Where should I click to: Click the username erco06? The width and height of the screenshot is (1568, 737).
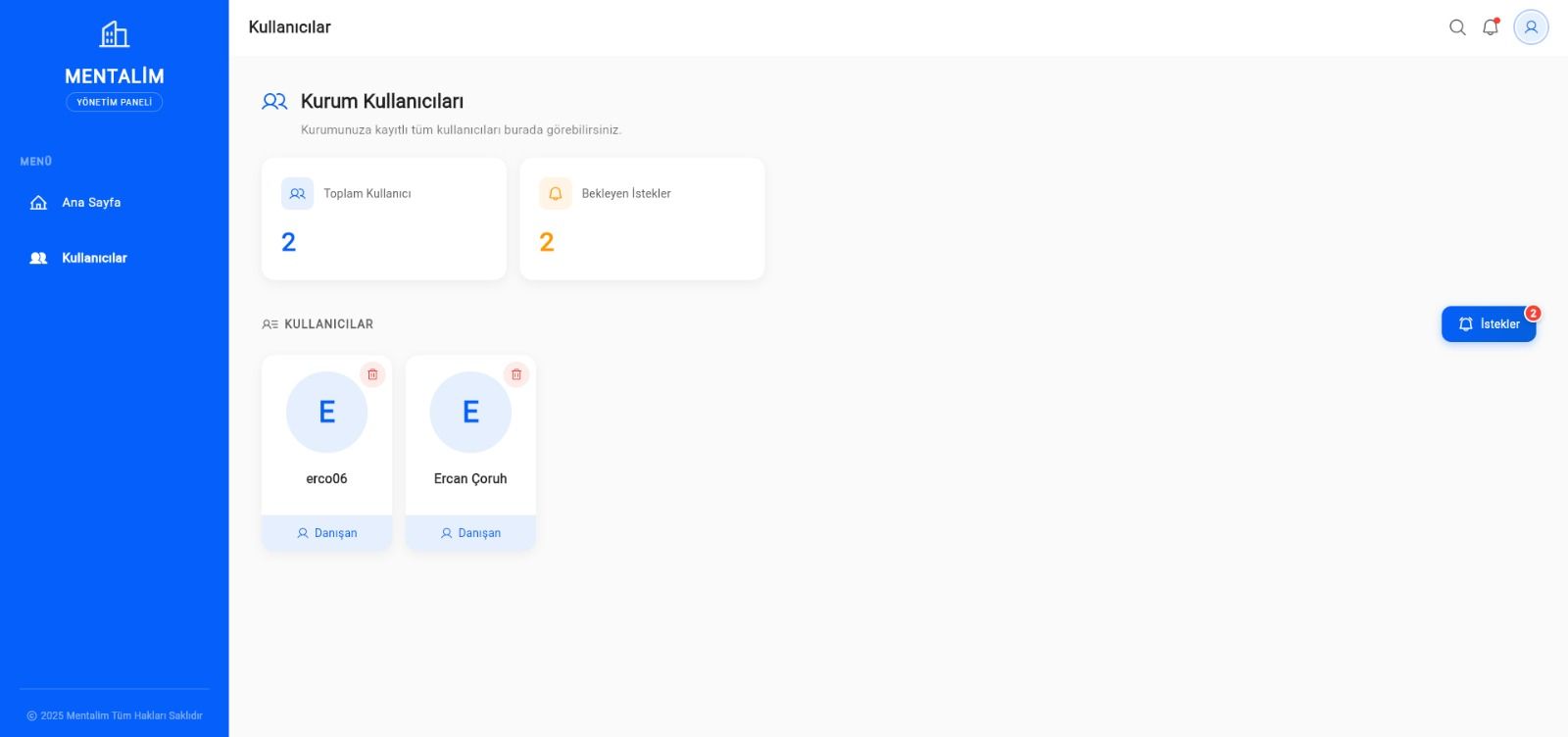pos(327,479)
